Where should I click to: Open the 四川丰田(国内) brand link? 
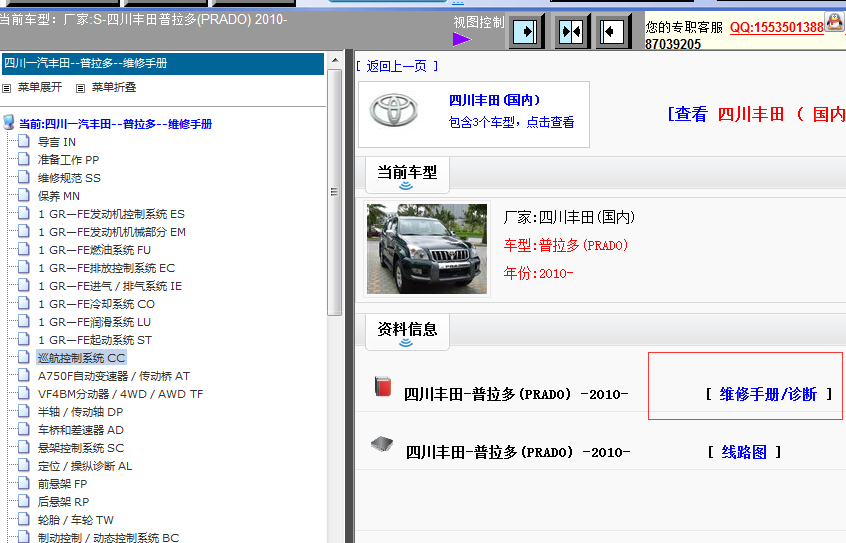494,100
